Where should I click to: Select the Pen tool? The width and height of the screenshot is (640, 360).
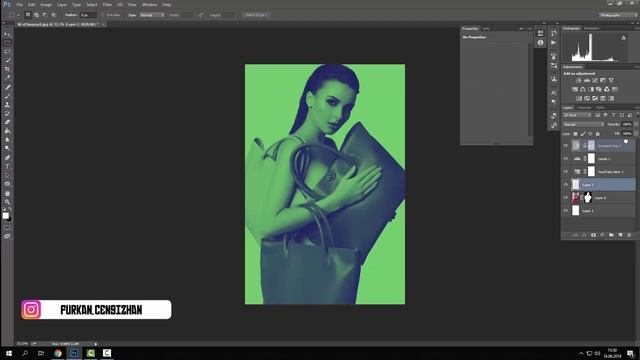tap(7, 158)
